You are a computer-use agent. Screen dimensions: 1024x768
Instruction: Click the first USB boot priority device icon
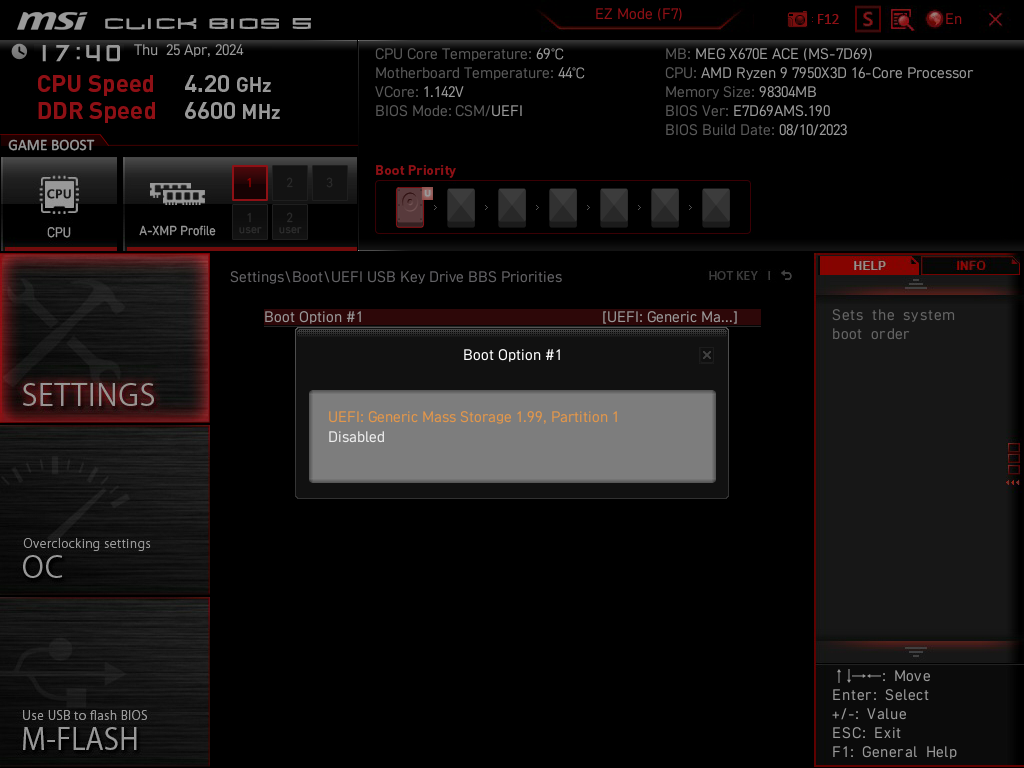point(410,207)
